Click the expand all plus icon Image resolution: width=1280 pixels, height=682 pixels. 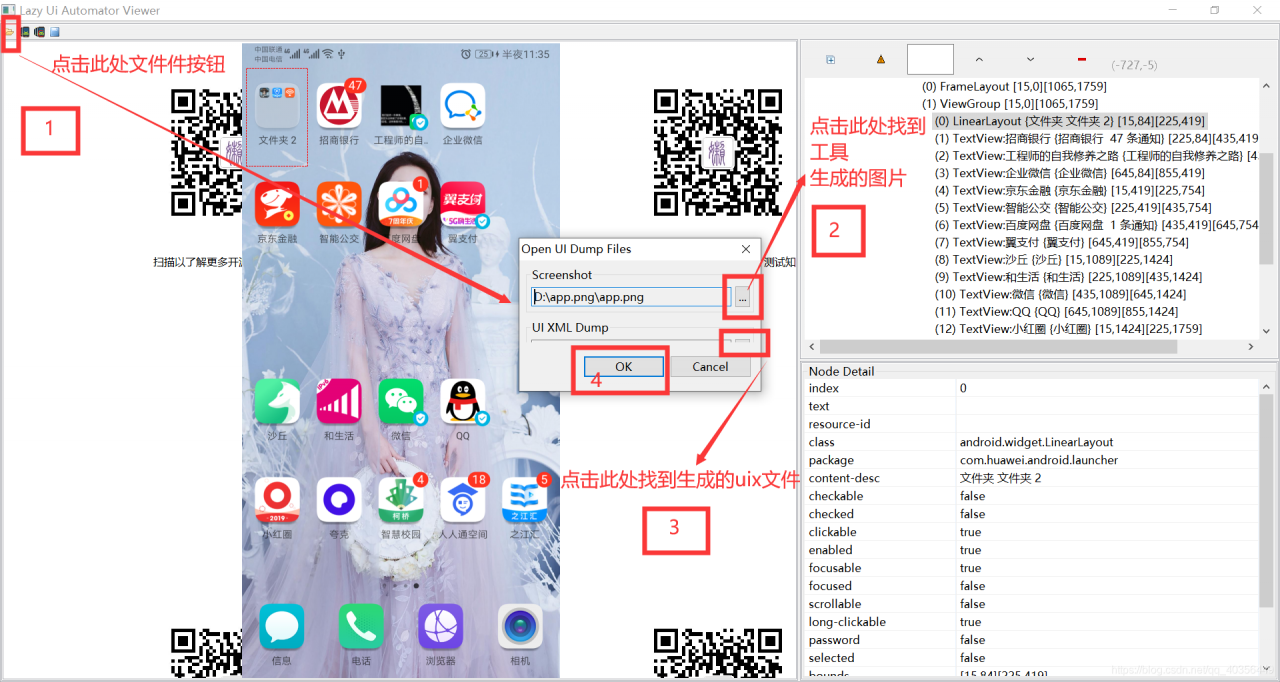click(x=830, y=60)
